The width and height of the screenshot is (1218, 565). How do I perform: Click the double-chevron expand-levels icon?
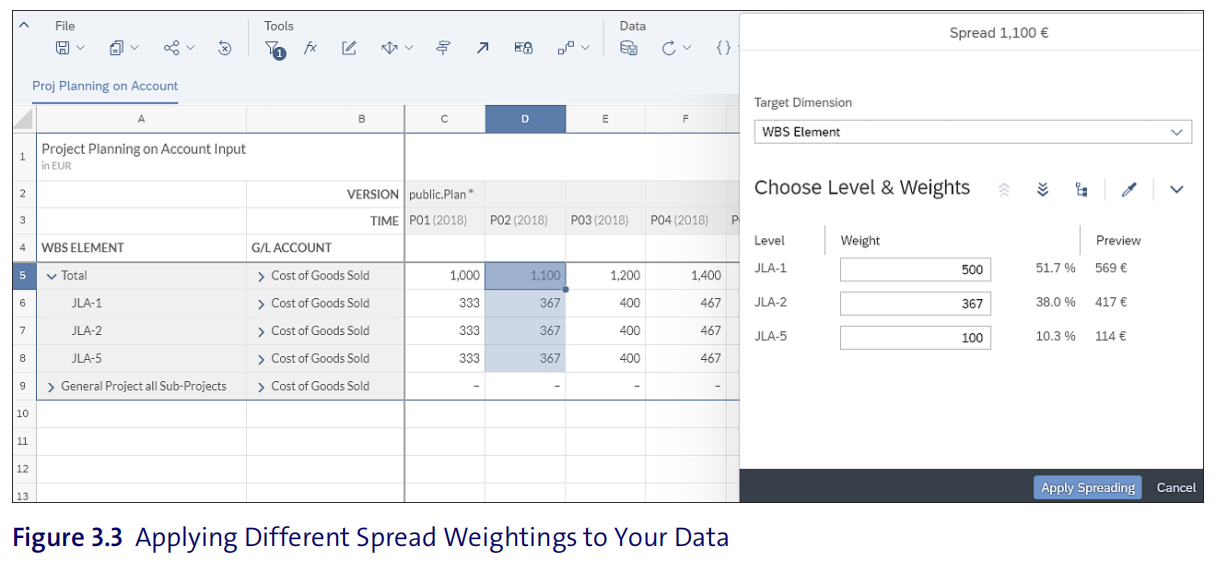click(x=1043, y=189)
